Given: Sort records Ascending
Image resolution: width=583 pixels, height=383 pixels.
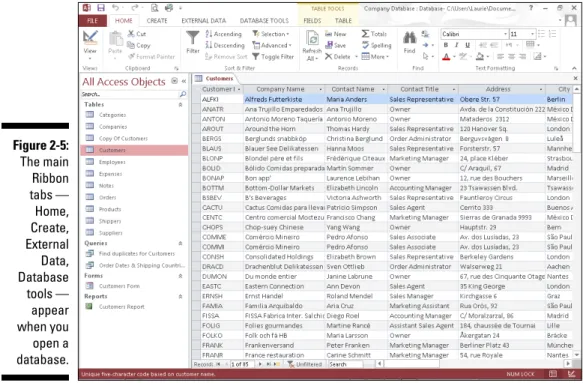Looking at the screenshot, I should (x=223, y=34).
